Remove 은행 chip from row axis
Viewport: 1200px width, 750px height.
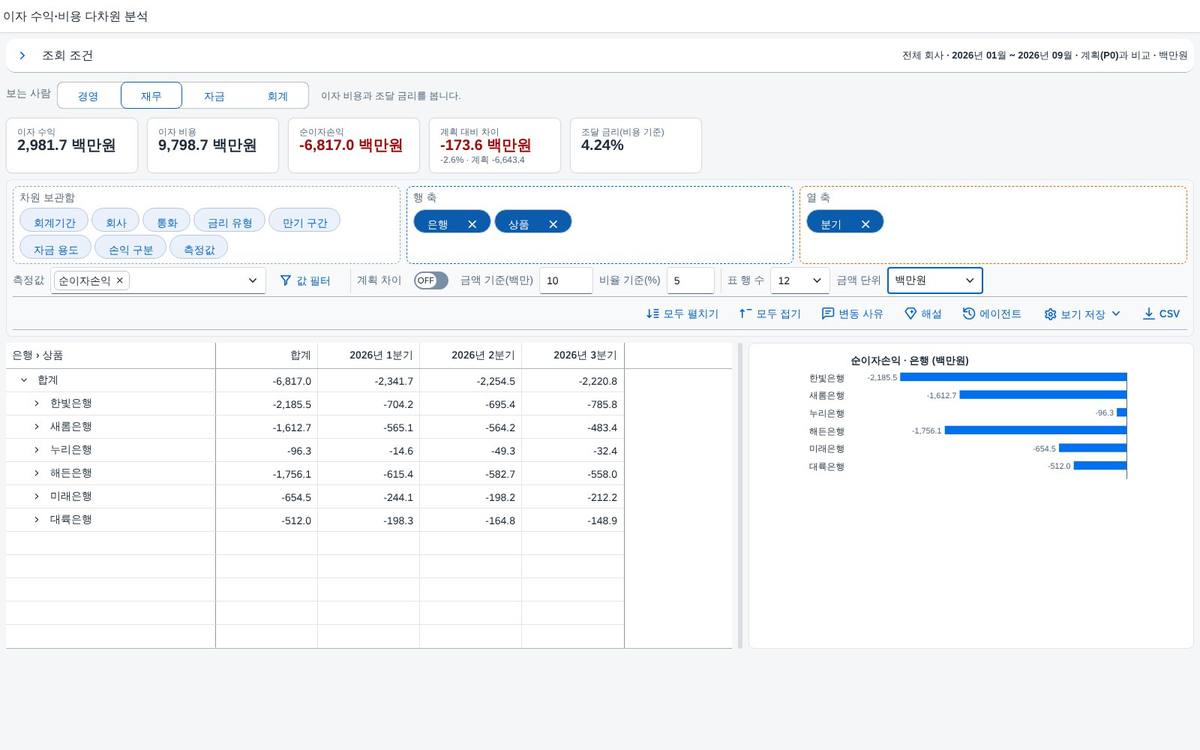coord(472,224)
